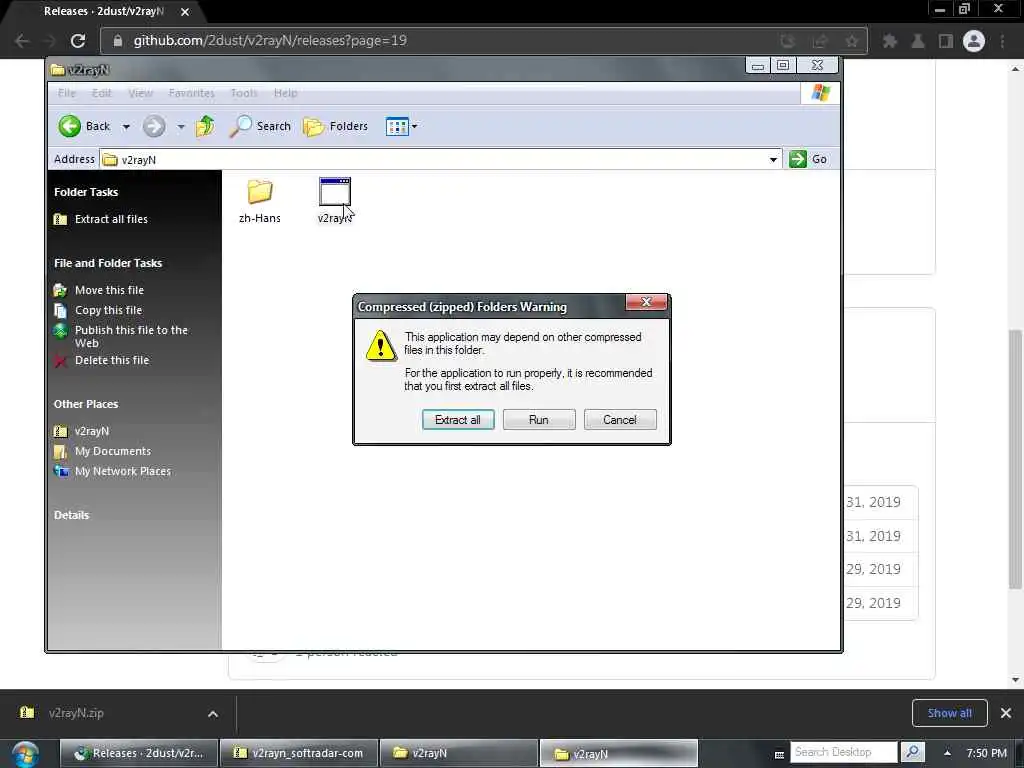Screen dimensions: 1024x768
Task: Show hidden tray icons arrow
Action: pyautogui.click(x=946, y=753)
